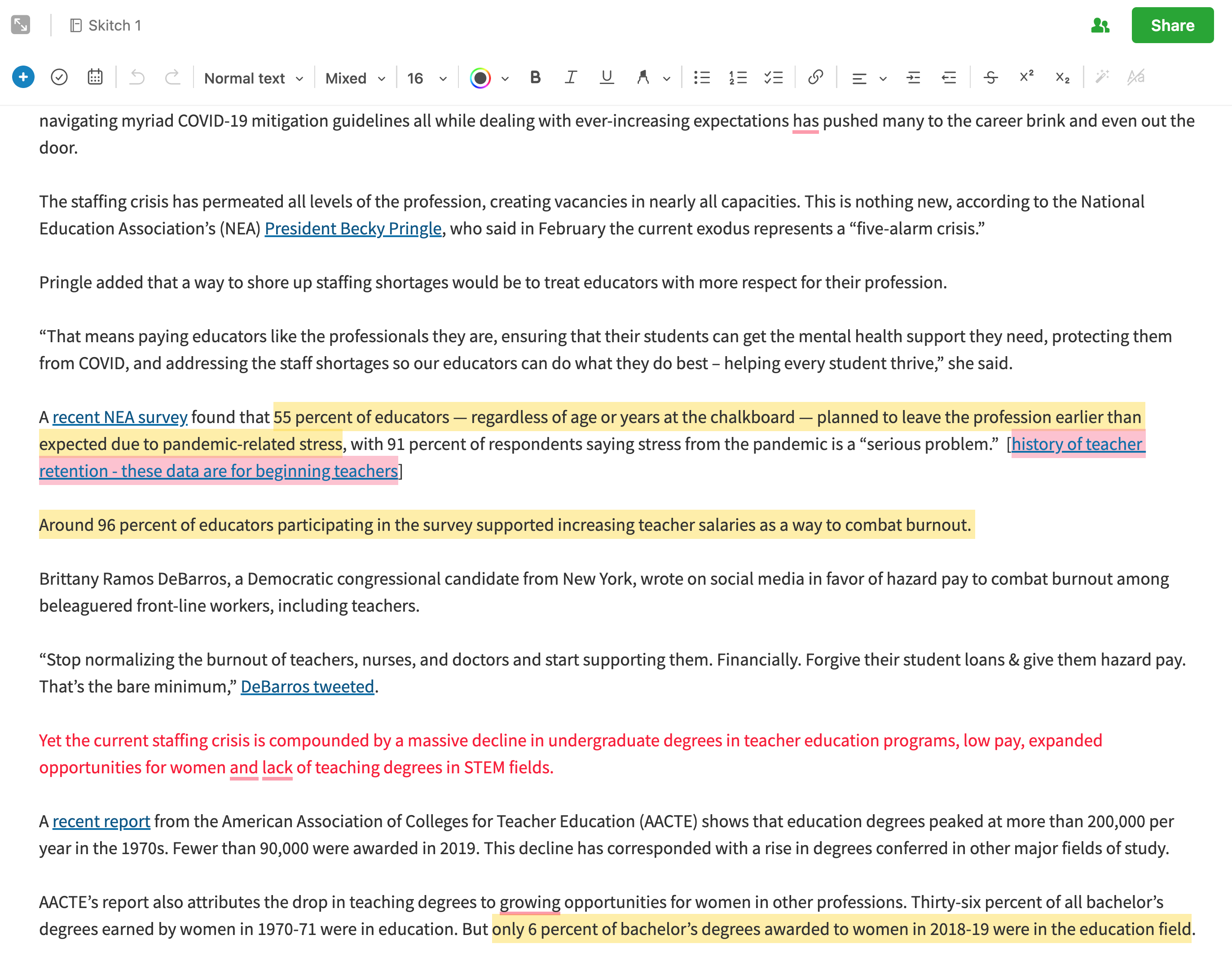1232x979 pixels.
Task: Click in the 'Brittany Ramos DeBarros' paragraph
Action: [x=604, y=592]
